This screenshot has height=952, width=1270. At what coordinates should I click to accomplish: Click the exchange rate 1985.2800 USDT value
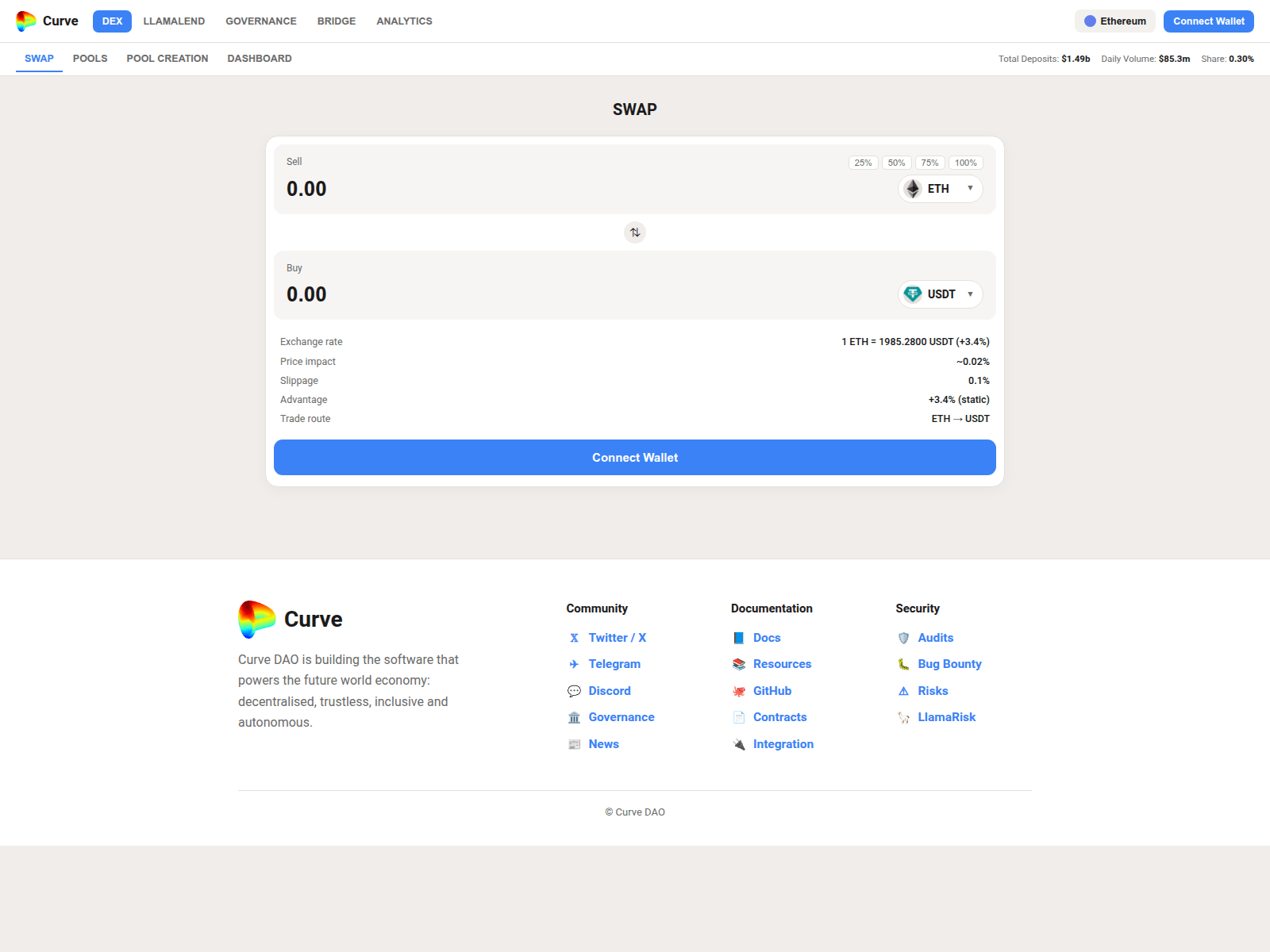tap(916, 342)
